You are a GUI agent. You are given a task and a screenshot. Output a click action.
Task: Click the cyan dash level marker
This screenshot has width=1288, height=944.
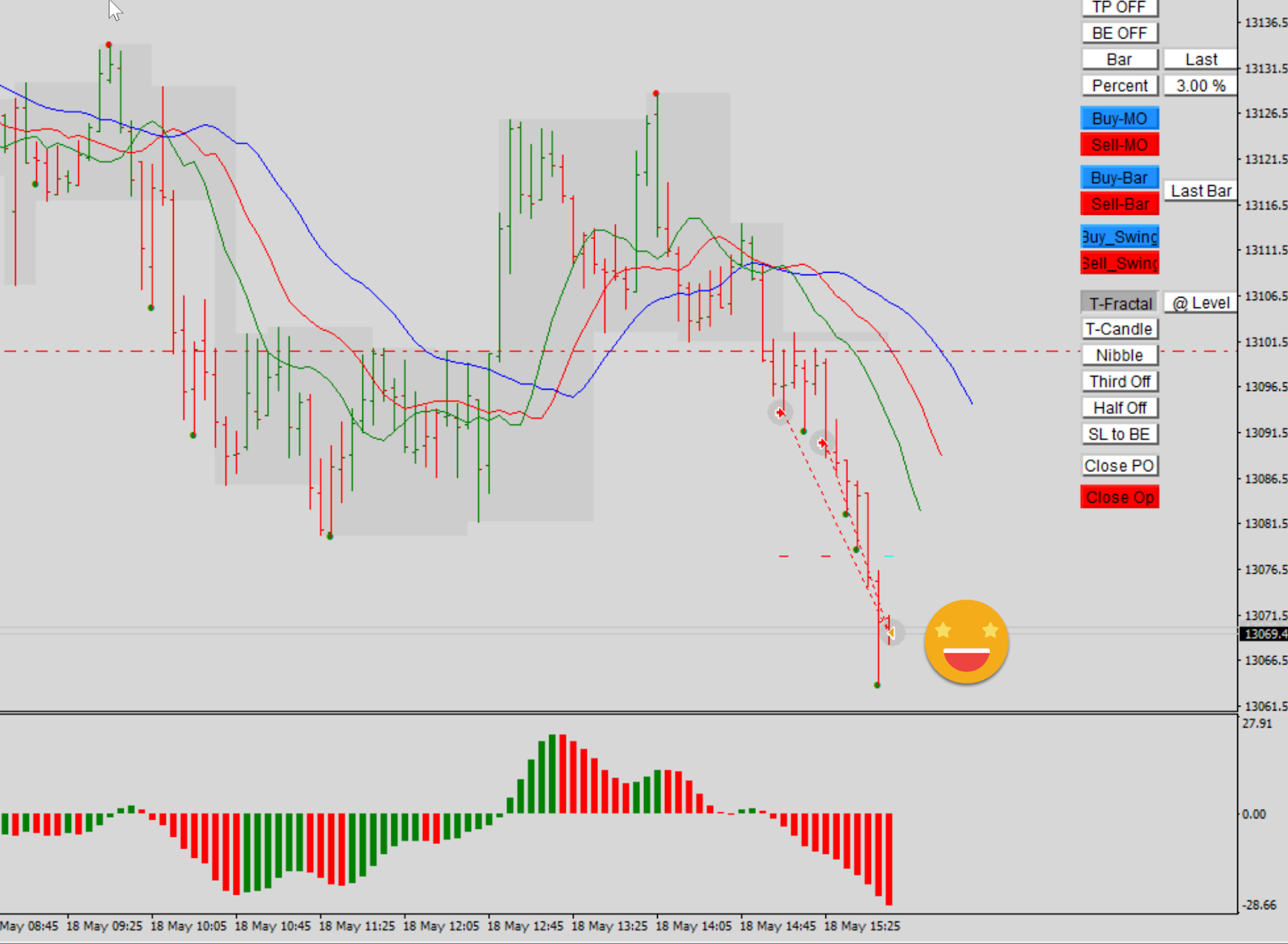coord(889,556)
